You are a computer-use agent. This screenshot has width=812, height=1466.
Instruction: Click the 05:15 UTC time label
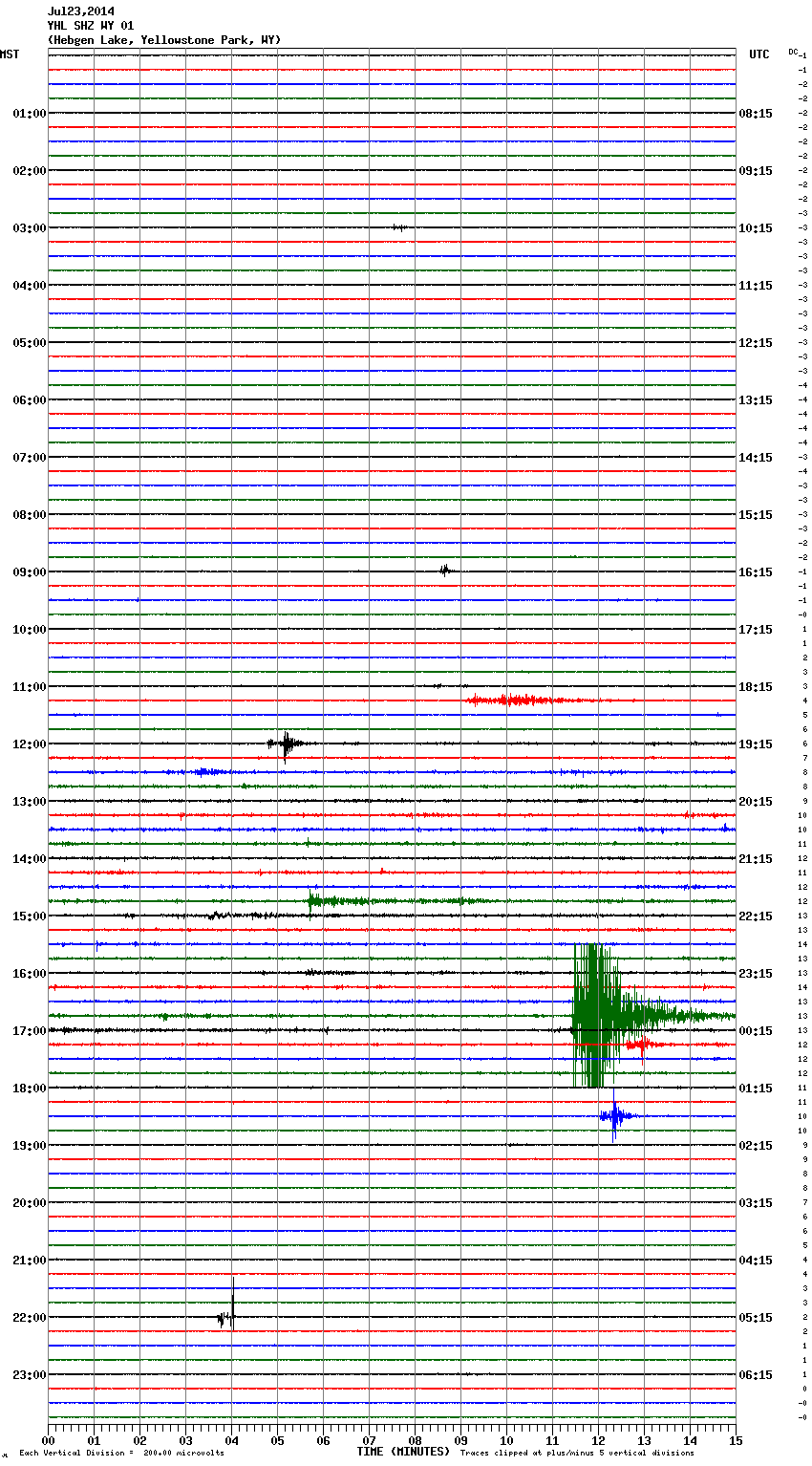[x=756, y=1318]
